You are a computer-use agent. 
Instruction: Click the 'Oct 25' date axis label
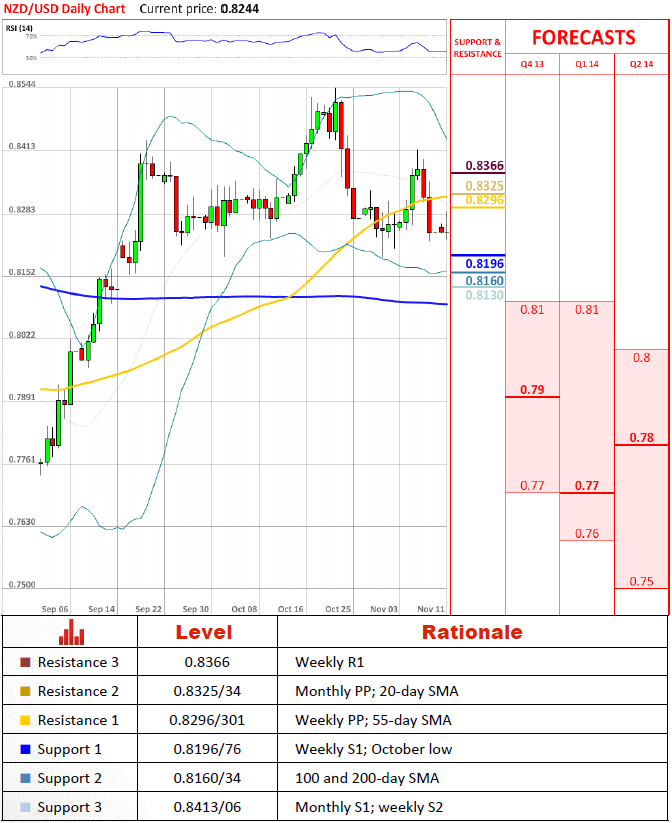pyautogui.click(x=338, y=609)
